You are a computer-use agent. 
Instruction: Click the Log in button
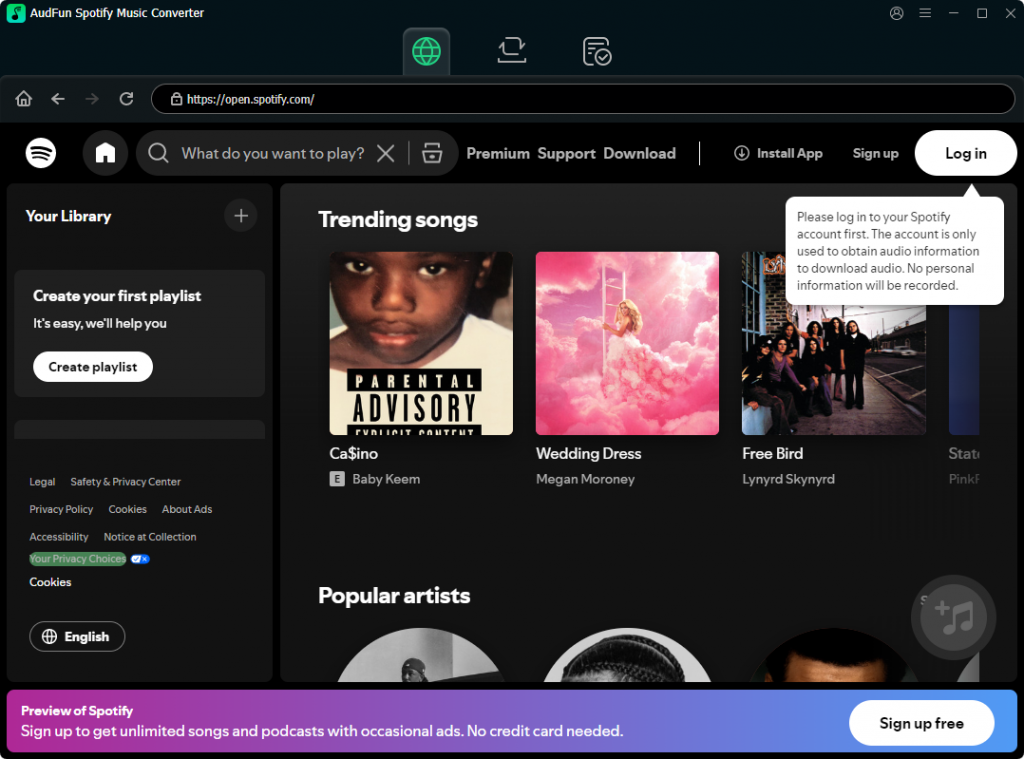click(x=965, y=153)
